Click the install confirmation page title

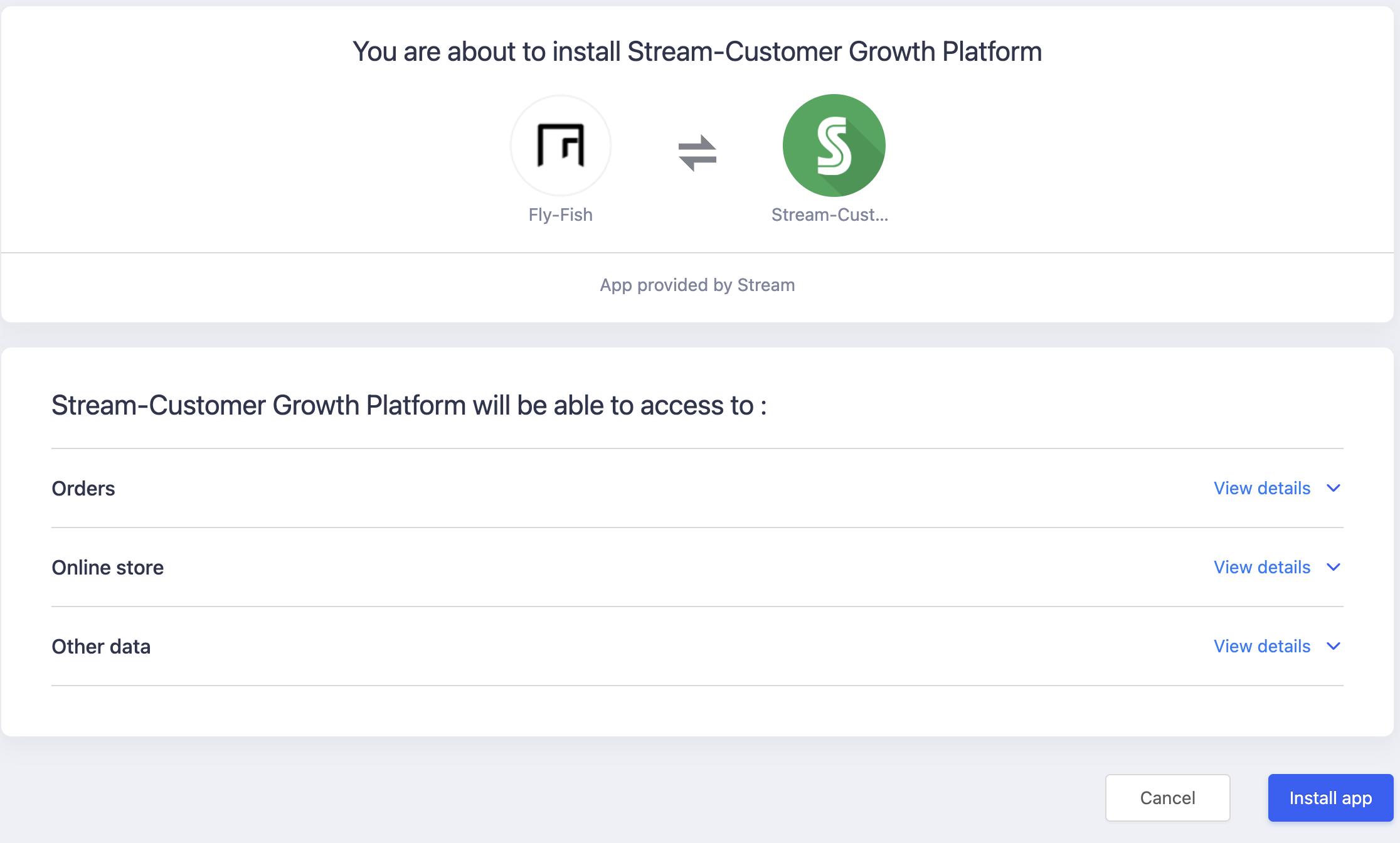697,51
